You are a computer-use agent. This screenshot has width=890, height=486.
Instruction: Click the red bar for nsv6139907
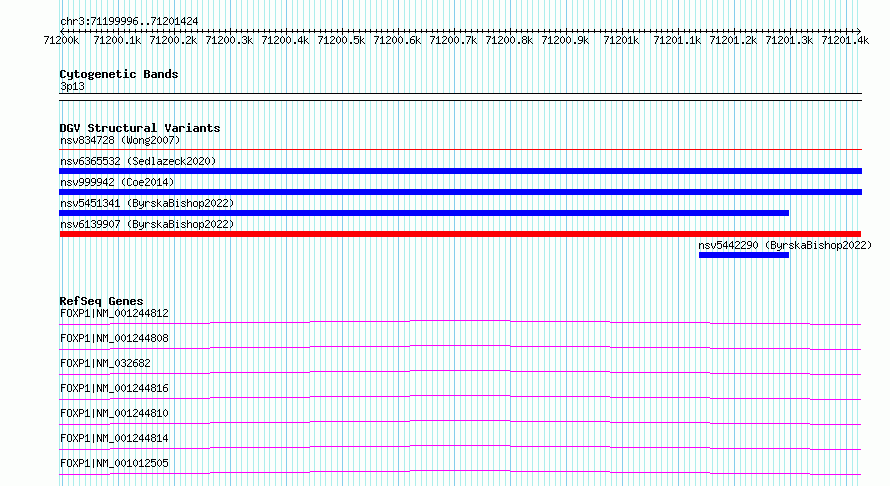coord(460,234)
